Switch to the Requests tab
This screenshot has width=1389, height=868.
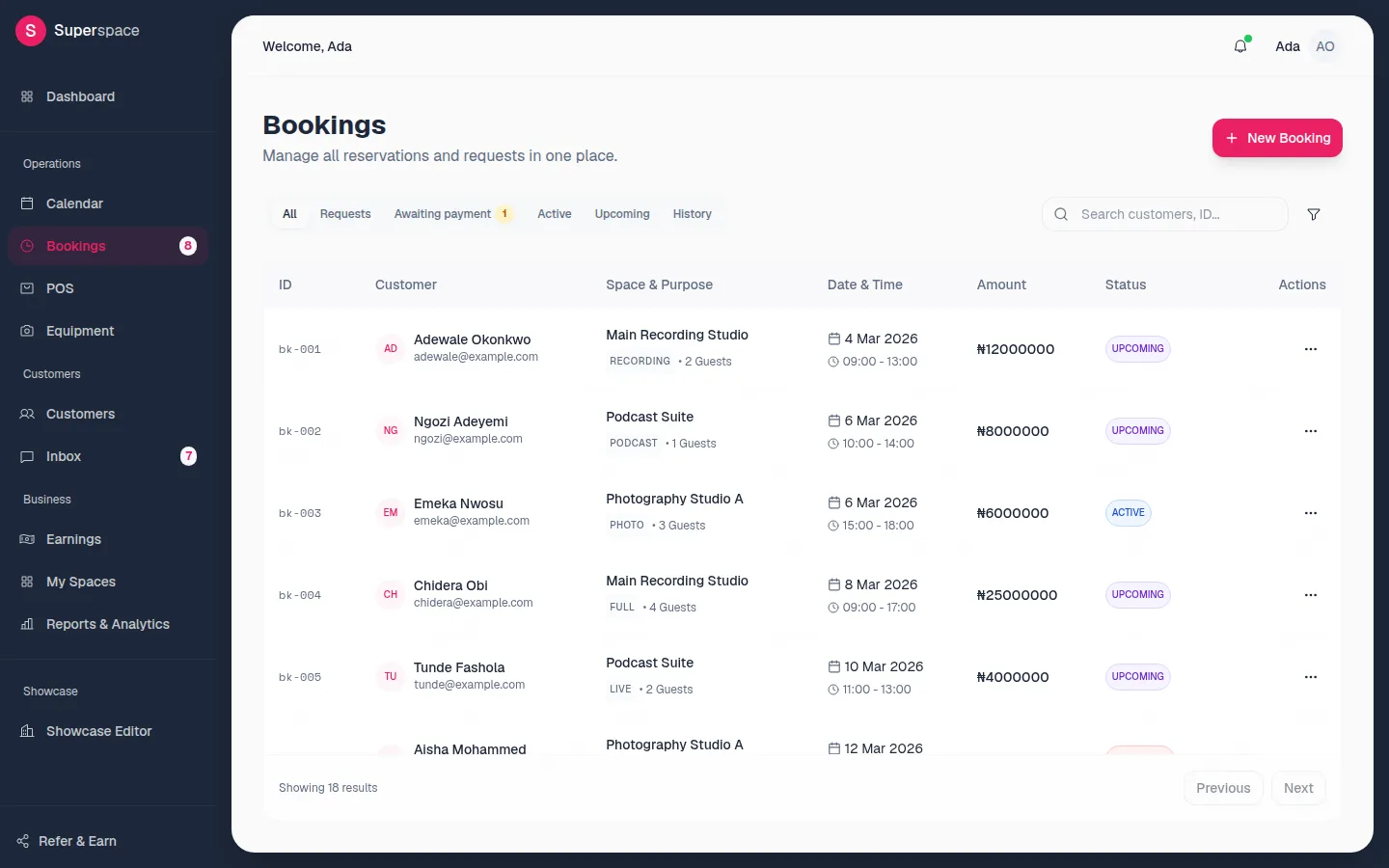[x=345, y=214]
